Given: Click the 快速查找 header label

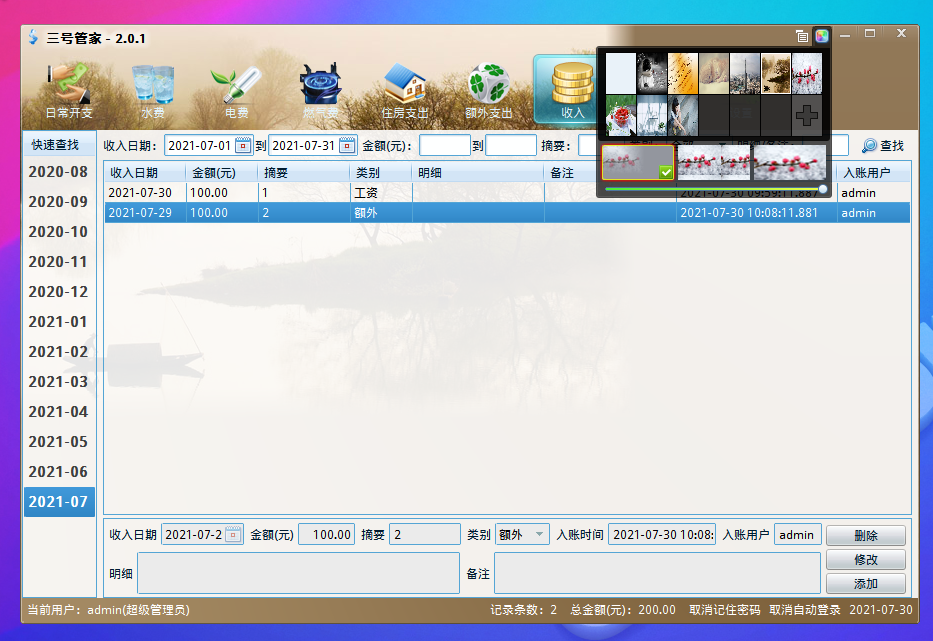Looking at the screenshot, I should click(55, 145).
